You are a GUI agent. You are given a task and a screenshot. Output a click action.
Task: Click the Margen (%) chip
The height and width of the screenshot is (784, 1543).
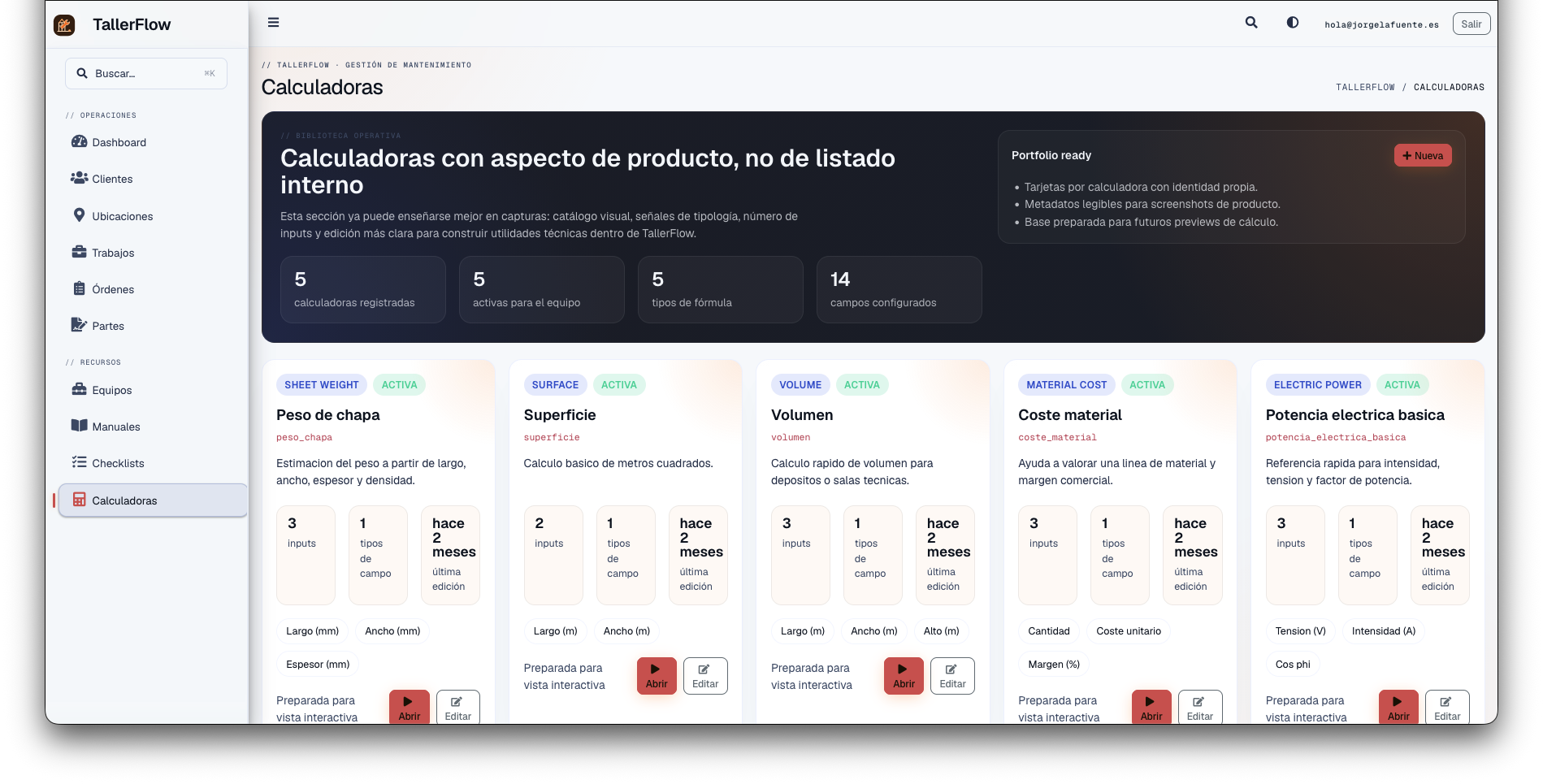[1054, 665]
